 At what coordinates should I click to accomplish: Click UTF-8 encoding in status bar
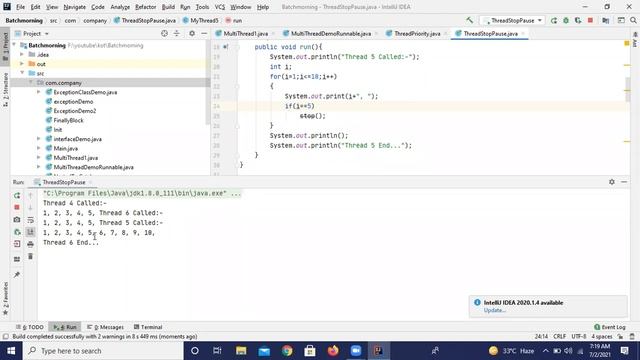[x=579, y=337]
